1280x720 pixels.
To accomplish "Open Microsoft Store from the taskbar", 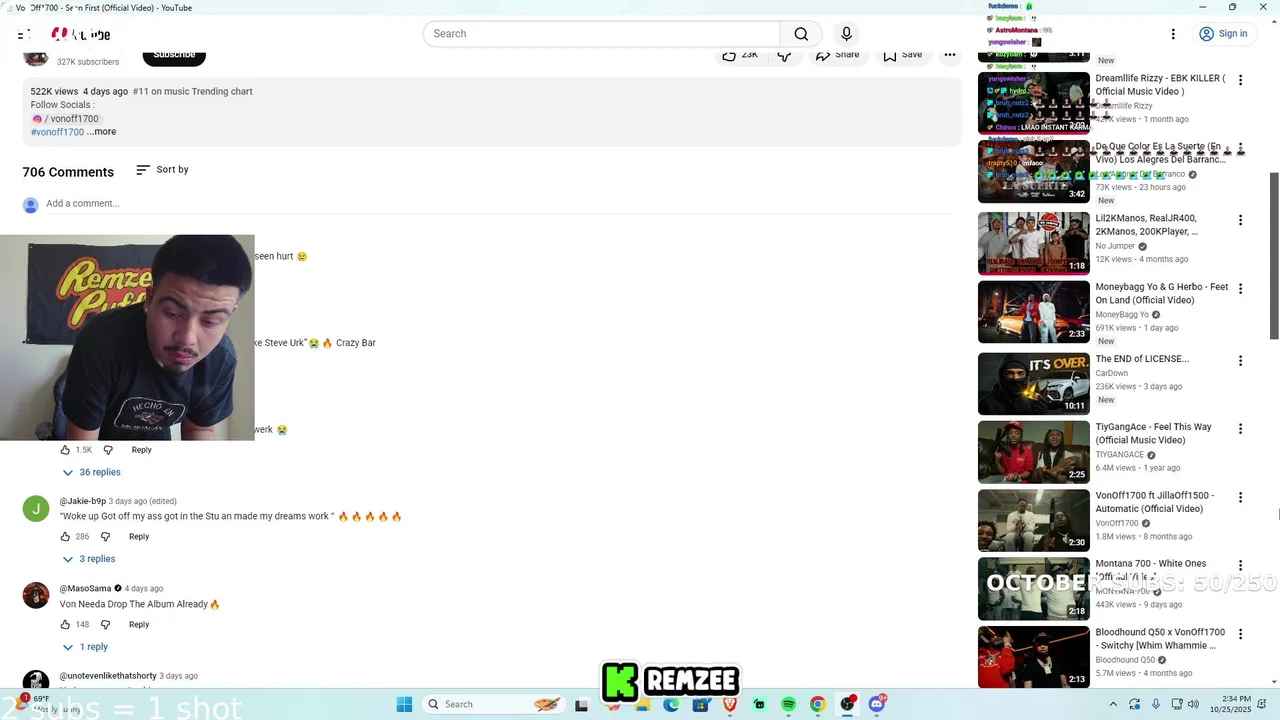I will click(700, 705).
